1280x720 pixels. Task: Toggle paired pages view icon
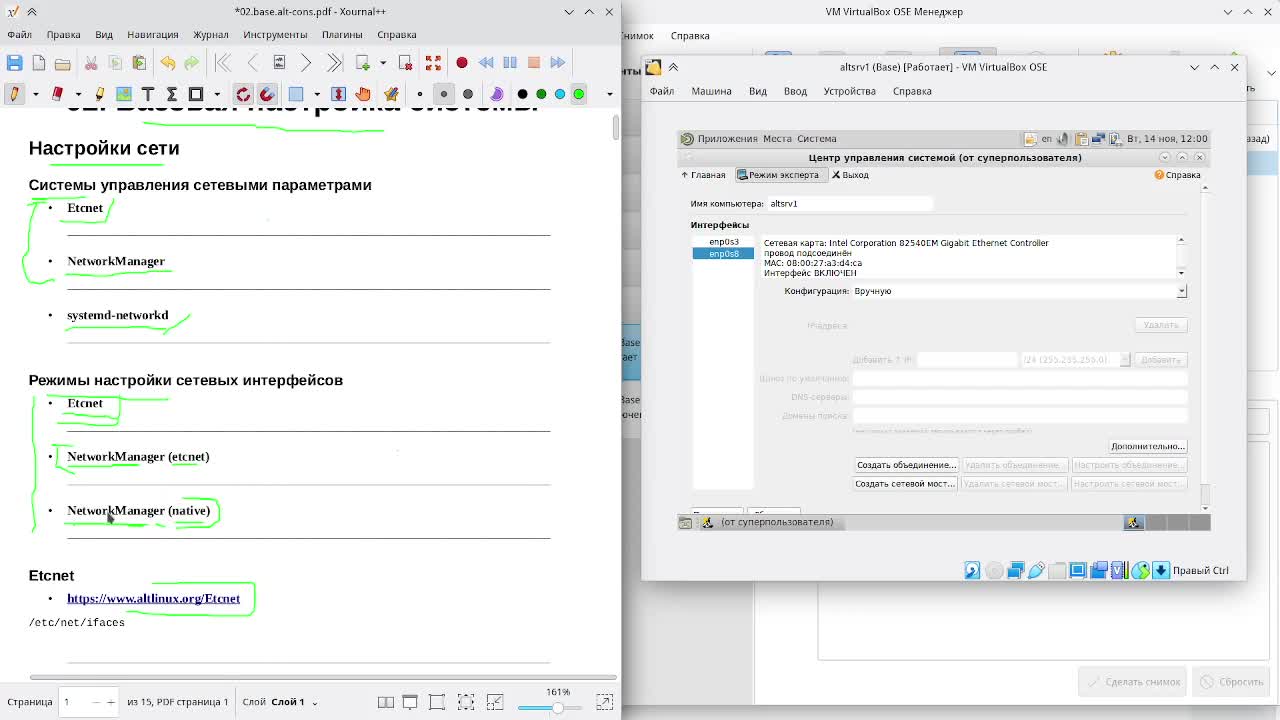tap(385, 702)
